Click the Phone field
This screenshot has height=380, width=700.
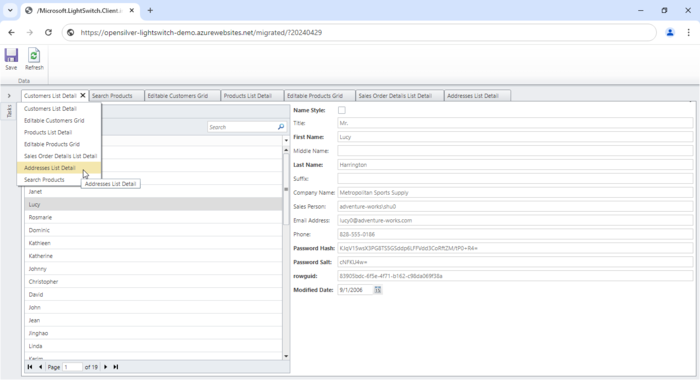(x=515, y=234)
